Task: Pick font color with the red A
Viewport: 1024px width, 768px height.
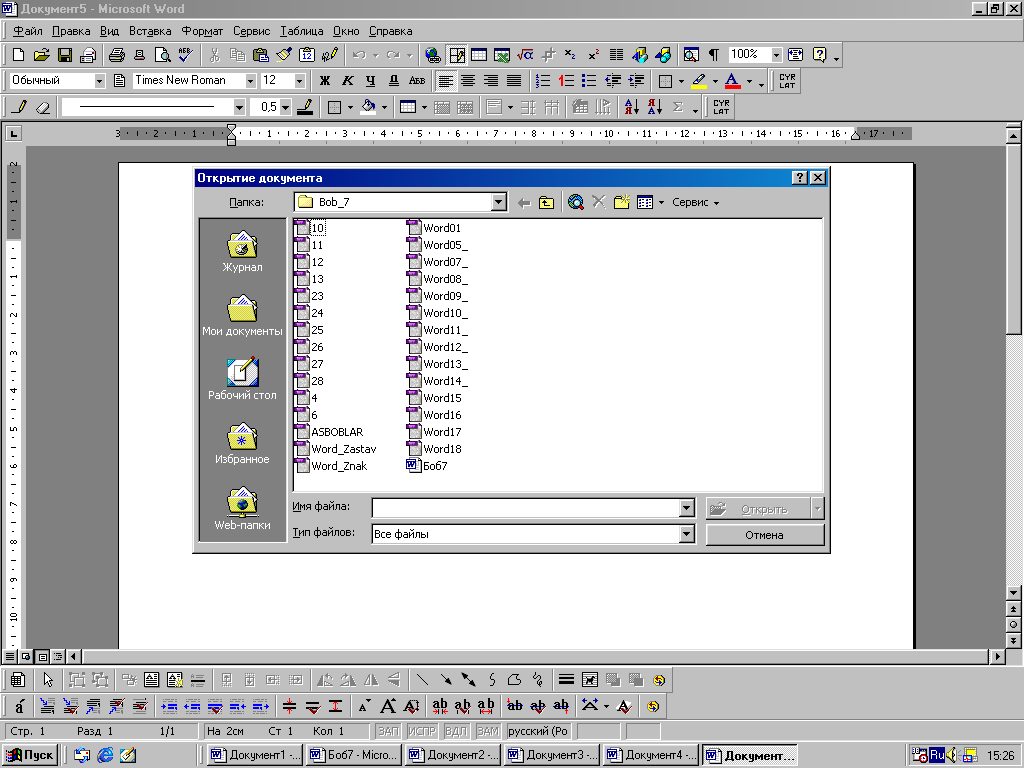Action: [733, 81]
